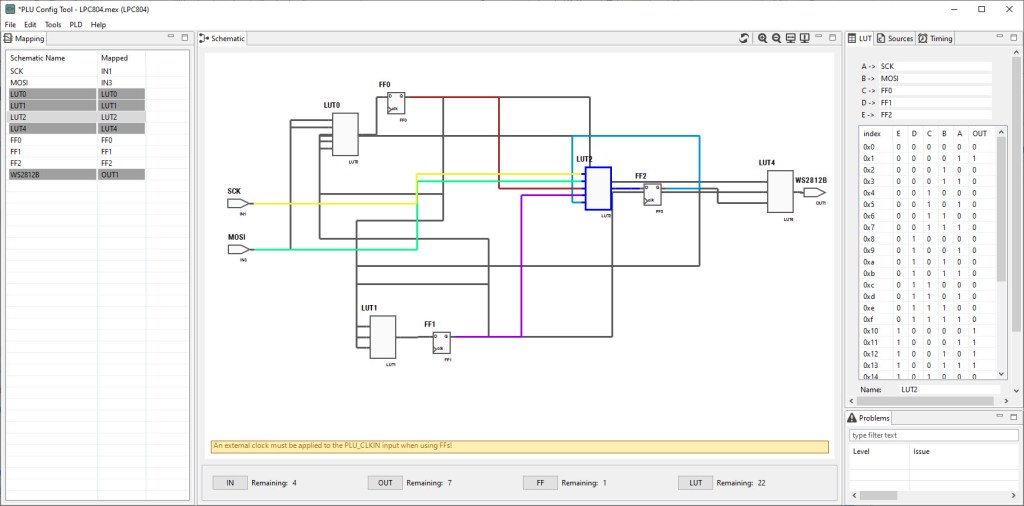
Task: Zoom out of the schematic
Action: (776, 38)
